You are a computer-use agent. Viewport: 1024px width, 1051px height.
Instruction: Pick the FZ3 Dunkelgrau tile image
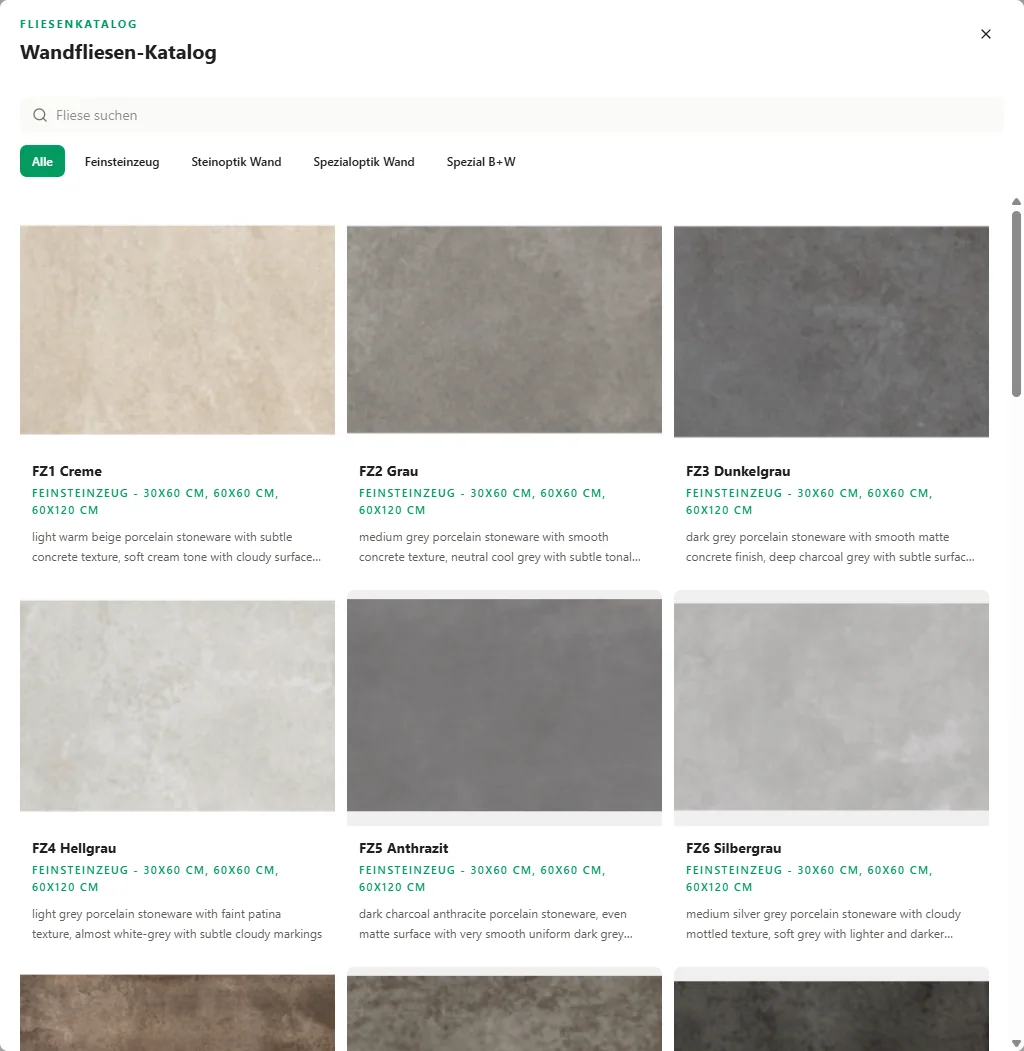pos(832,331)
